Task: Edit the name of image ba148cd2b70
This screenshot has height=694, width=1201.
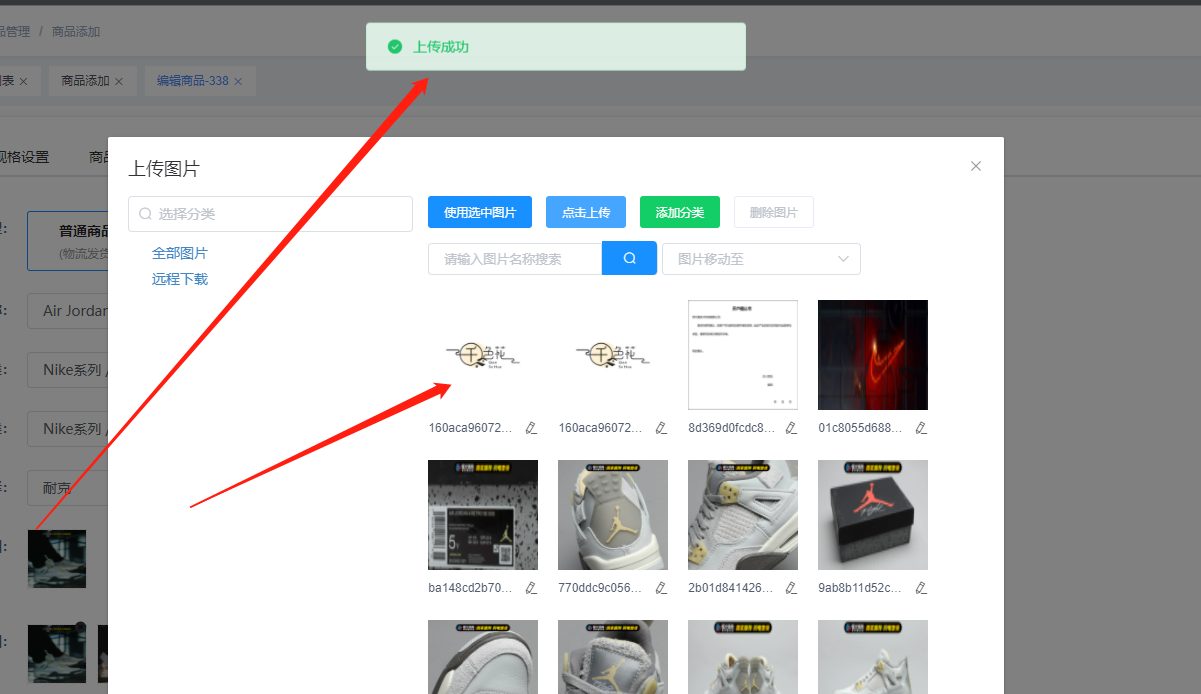Action: tap(531, 588)
